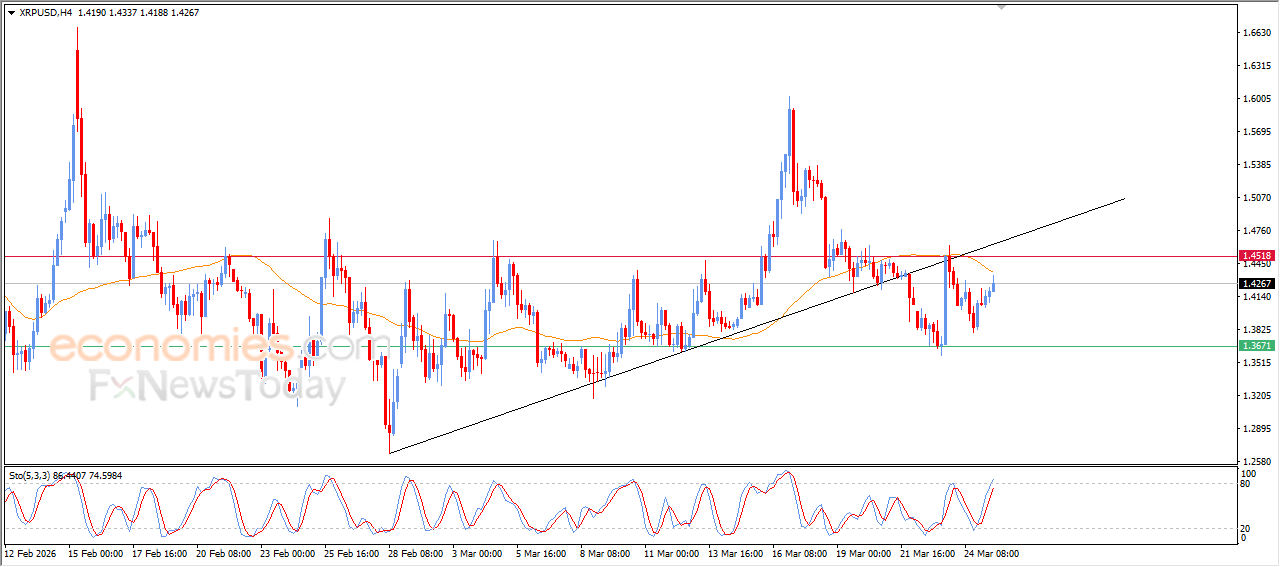The width and height of the screenshot is (1280, 567).
Task: Click the 21 Mar 16:00 time label
Action: pos(927,553)
